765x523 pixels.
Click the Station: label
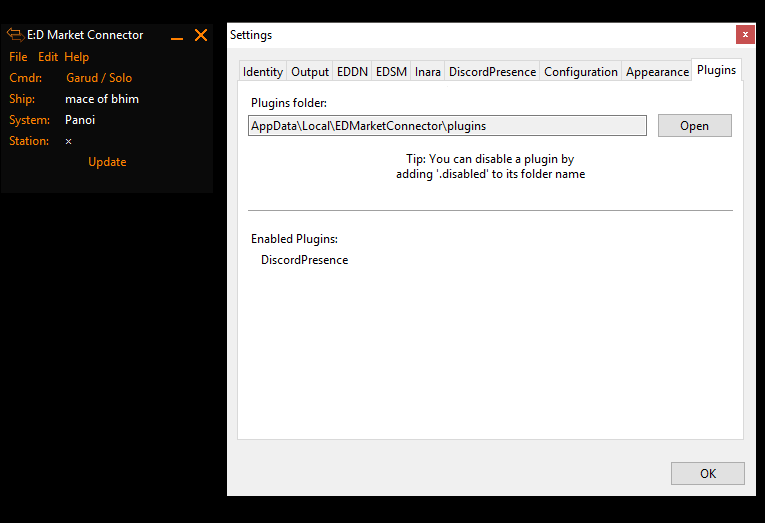click(x=29, y=141)
